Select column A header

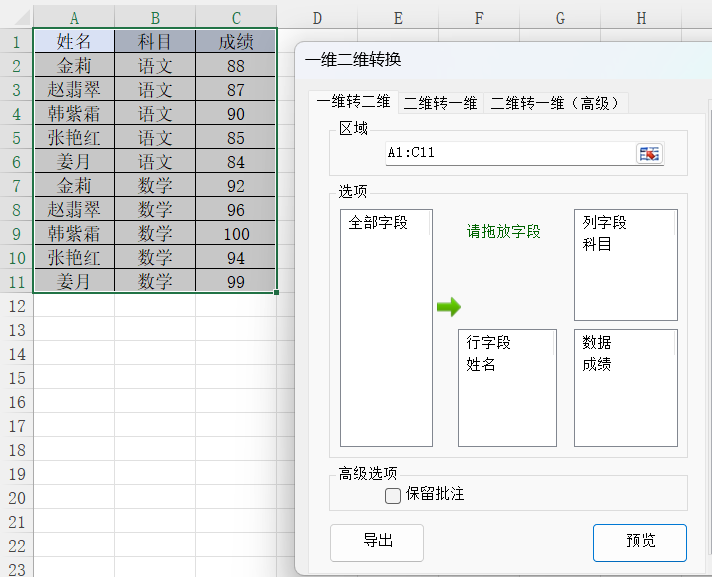pyautogui.click(x=74, y=18)
